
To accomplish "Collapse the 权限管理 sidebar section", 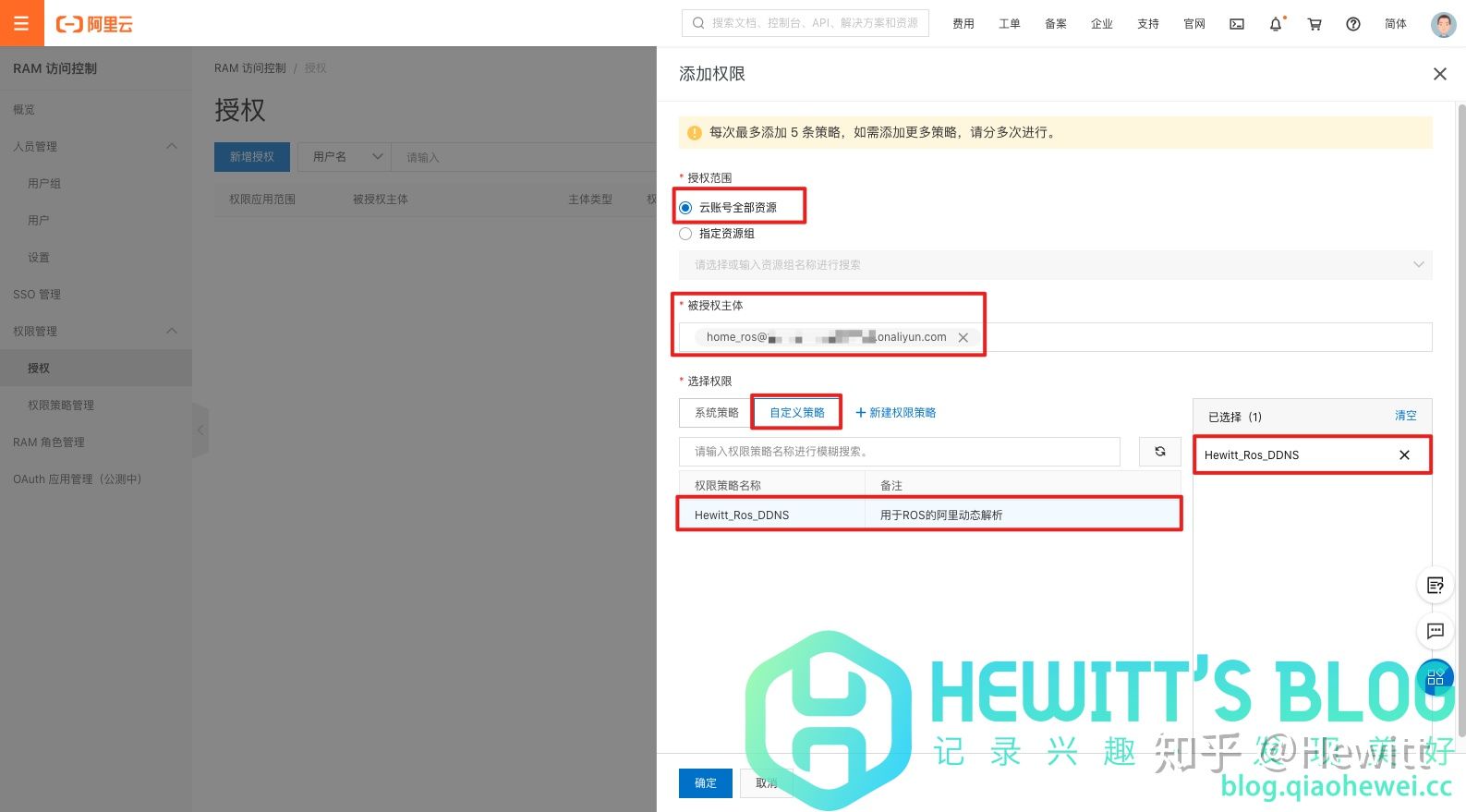I will pyautogui.click(x=172, y=332).
